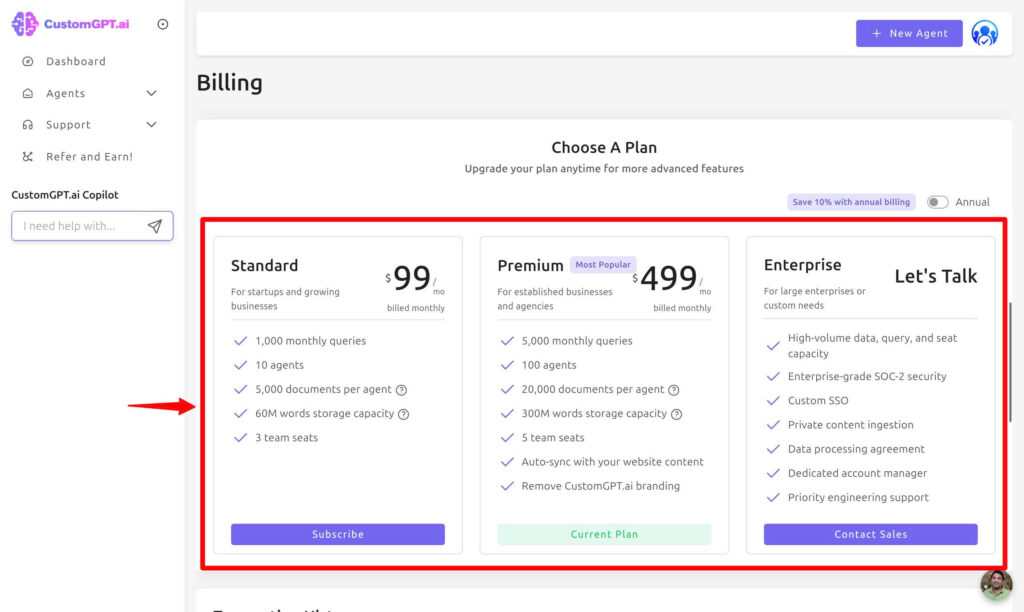Click Contact Sales for Enterprise plan
The width and height of the screenshot is (1024, 612).
point(870,534)
